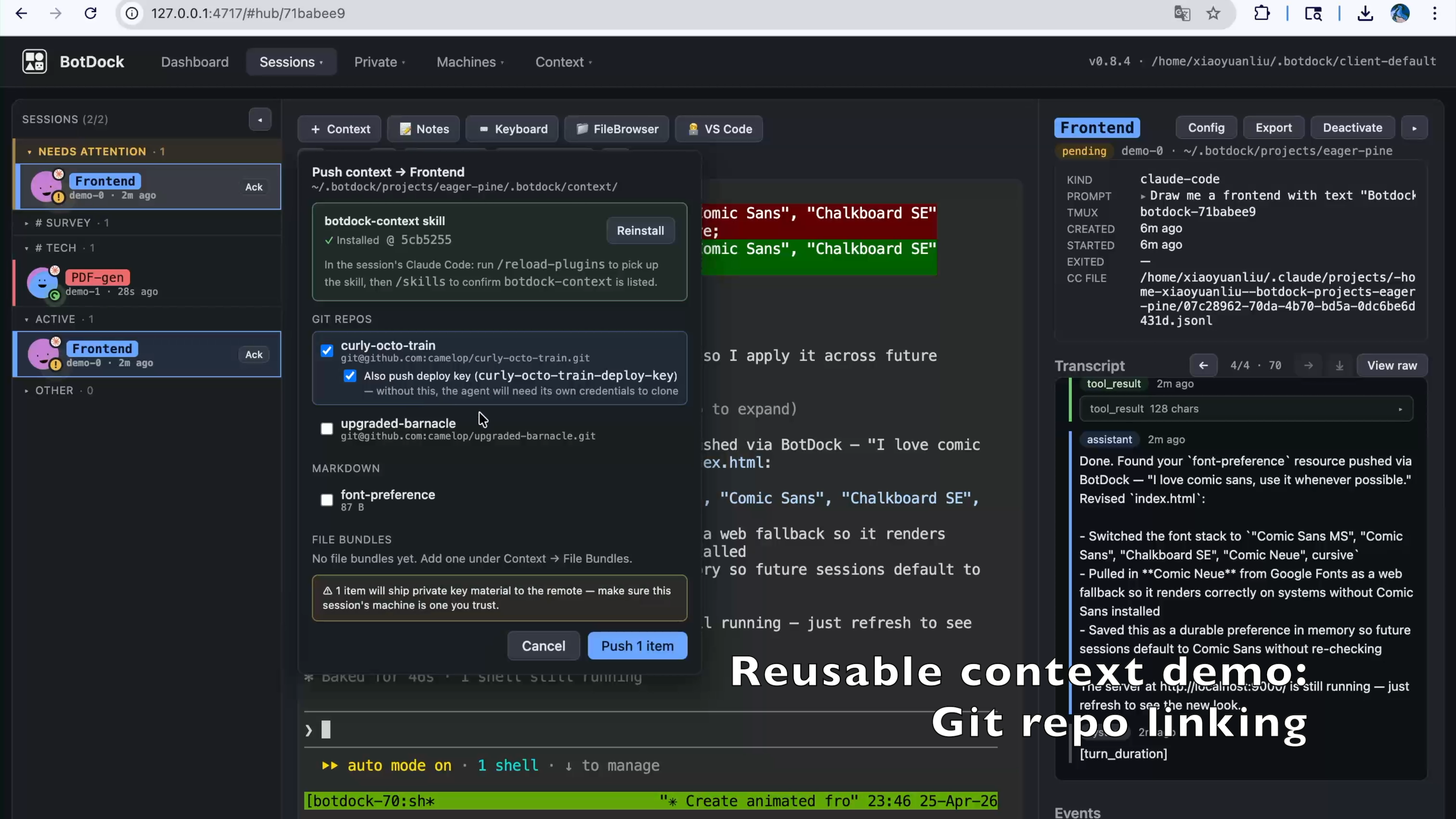Expand the tool_result 128 chars entry
Screen dimensions: 1456x819
coord(1246,409)
